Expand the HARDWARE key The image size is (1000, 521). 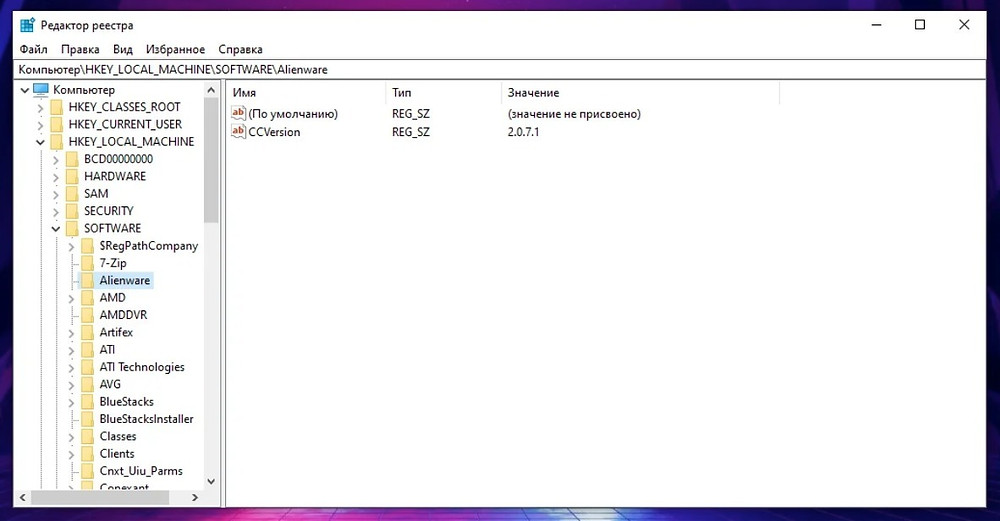[55, 177]
